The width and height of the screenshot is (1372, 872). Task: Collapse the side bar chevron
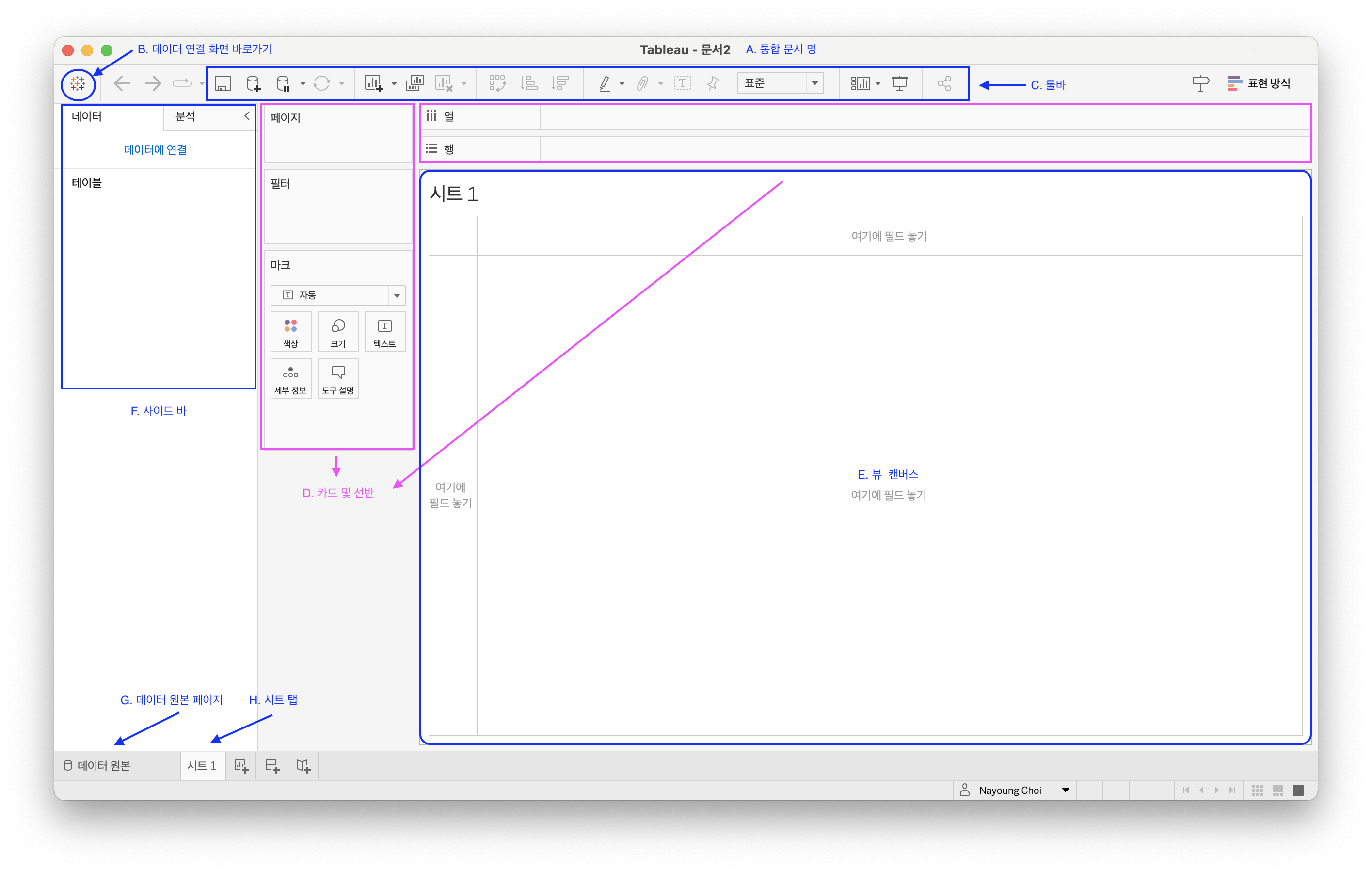tap(247, 116)
